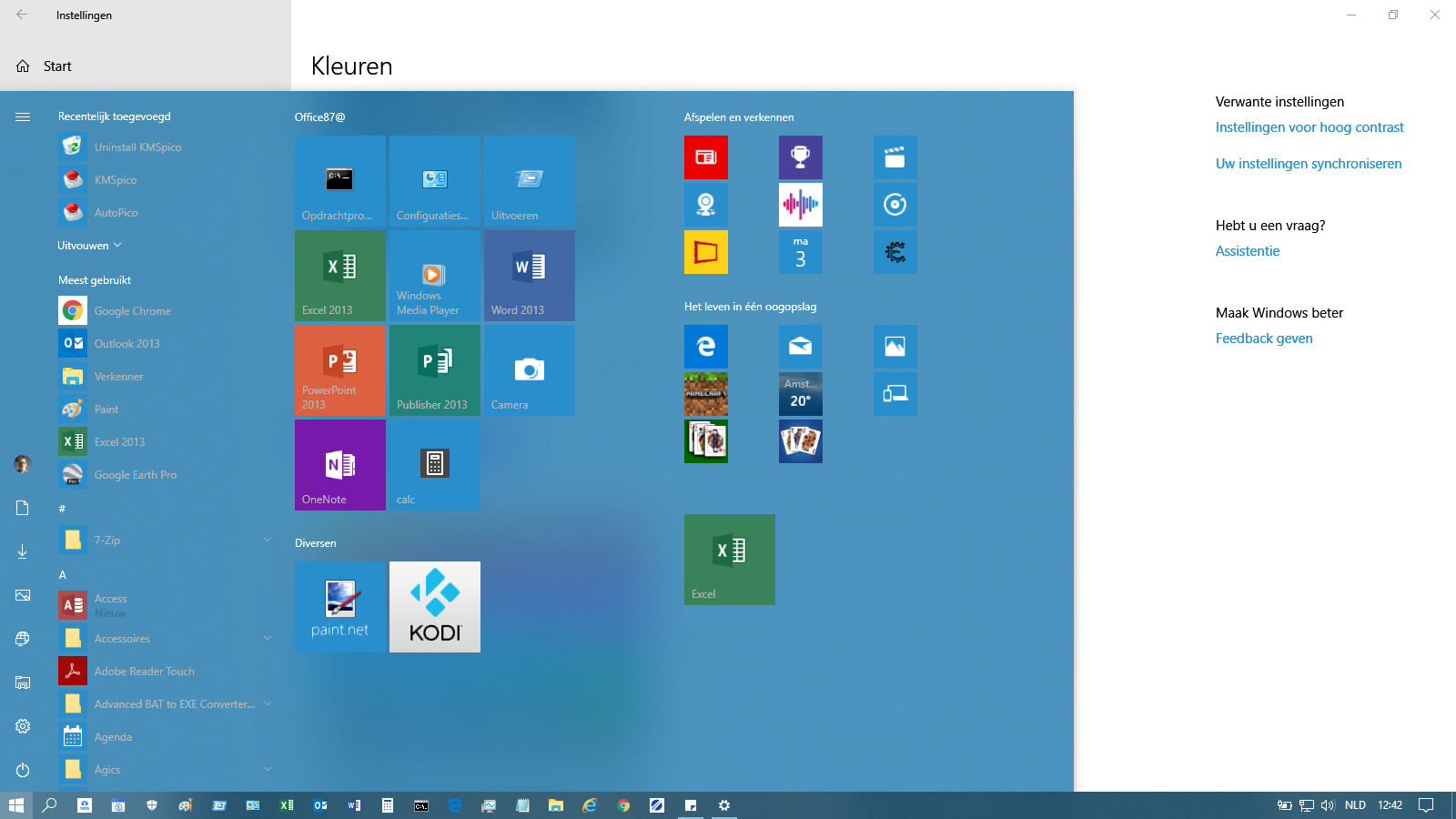Open the Microsoft Edge tile
Screen dimensions: 1456x819
point(706,347)
